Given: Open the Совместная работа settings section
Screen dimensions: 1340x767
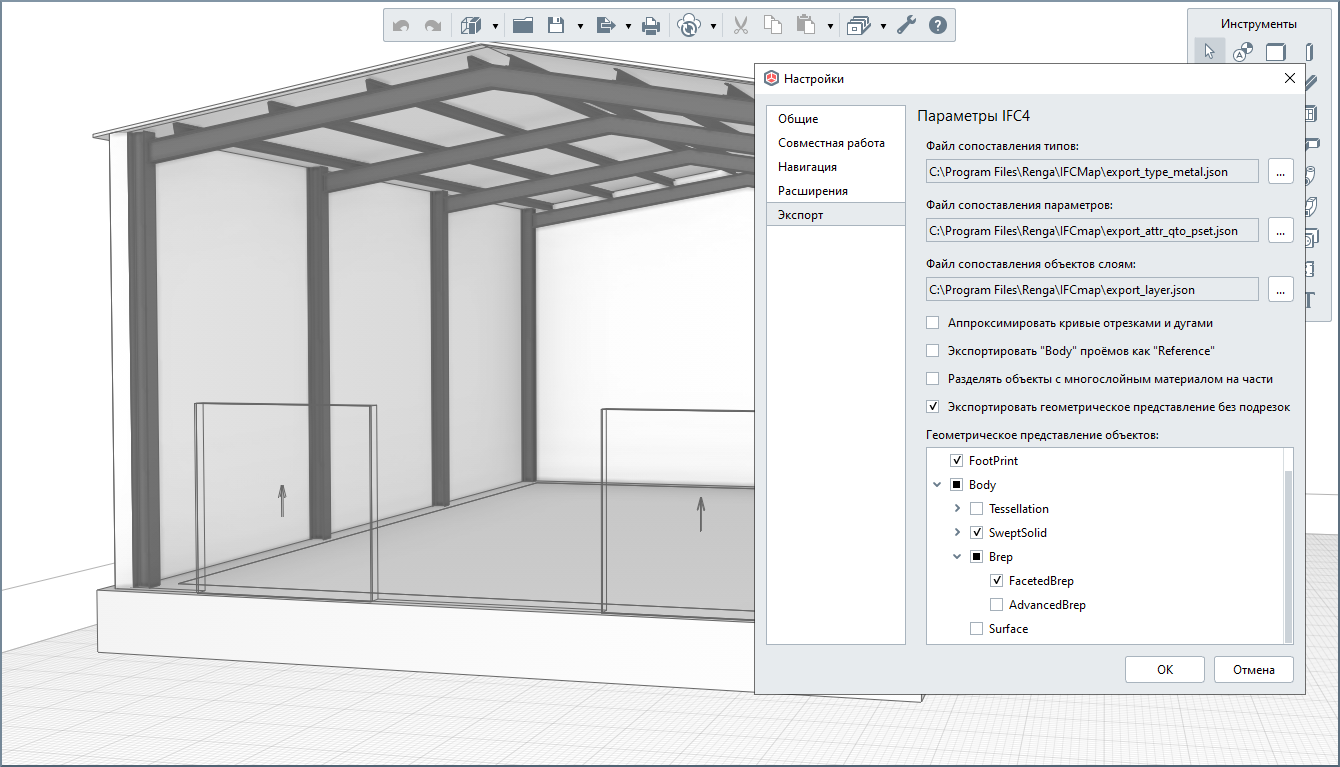Looking at the screenshot, I should pos(831,143).
